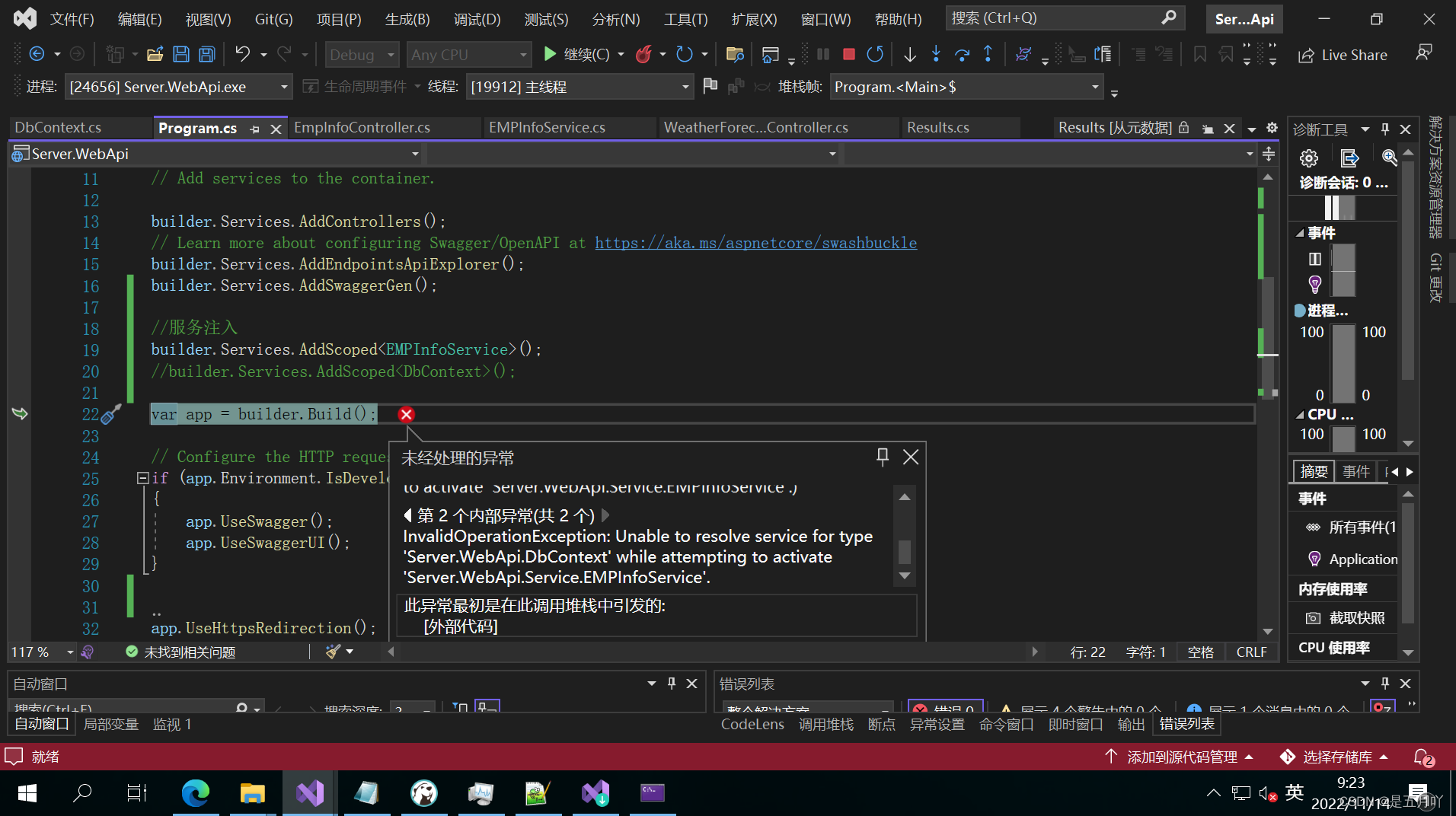The height and width of the screenshot is (816, 1456).
Task: Open the 线程 thread selector dropdown
Action: click(x=684, y=86)
